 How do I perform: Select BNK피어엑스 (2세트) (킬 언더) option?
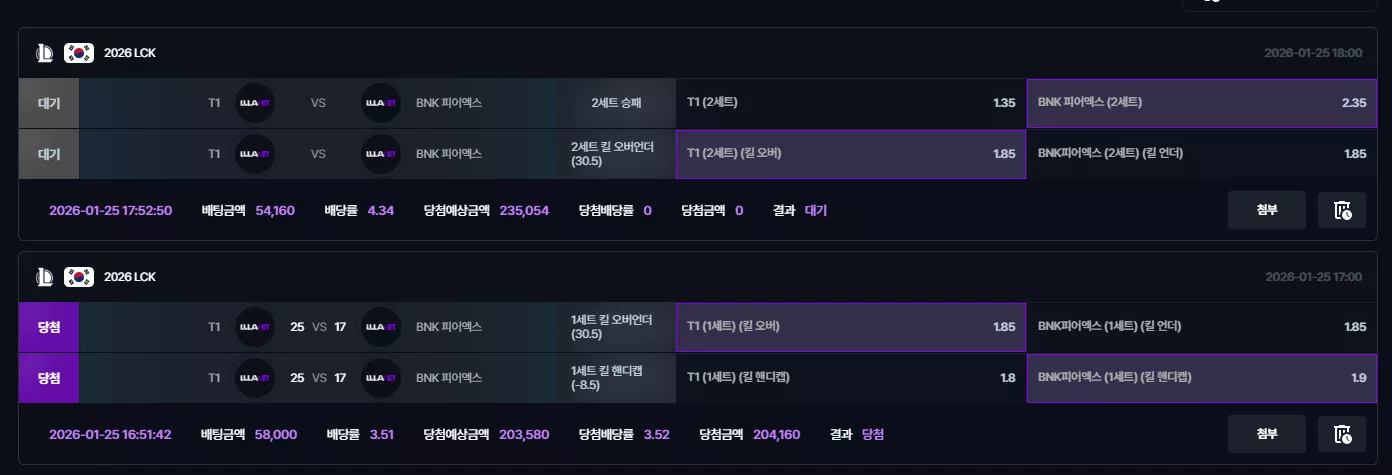coord(1203,154)
